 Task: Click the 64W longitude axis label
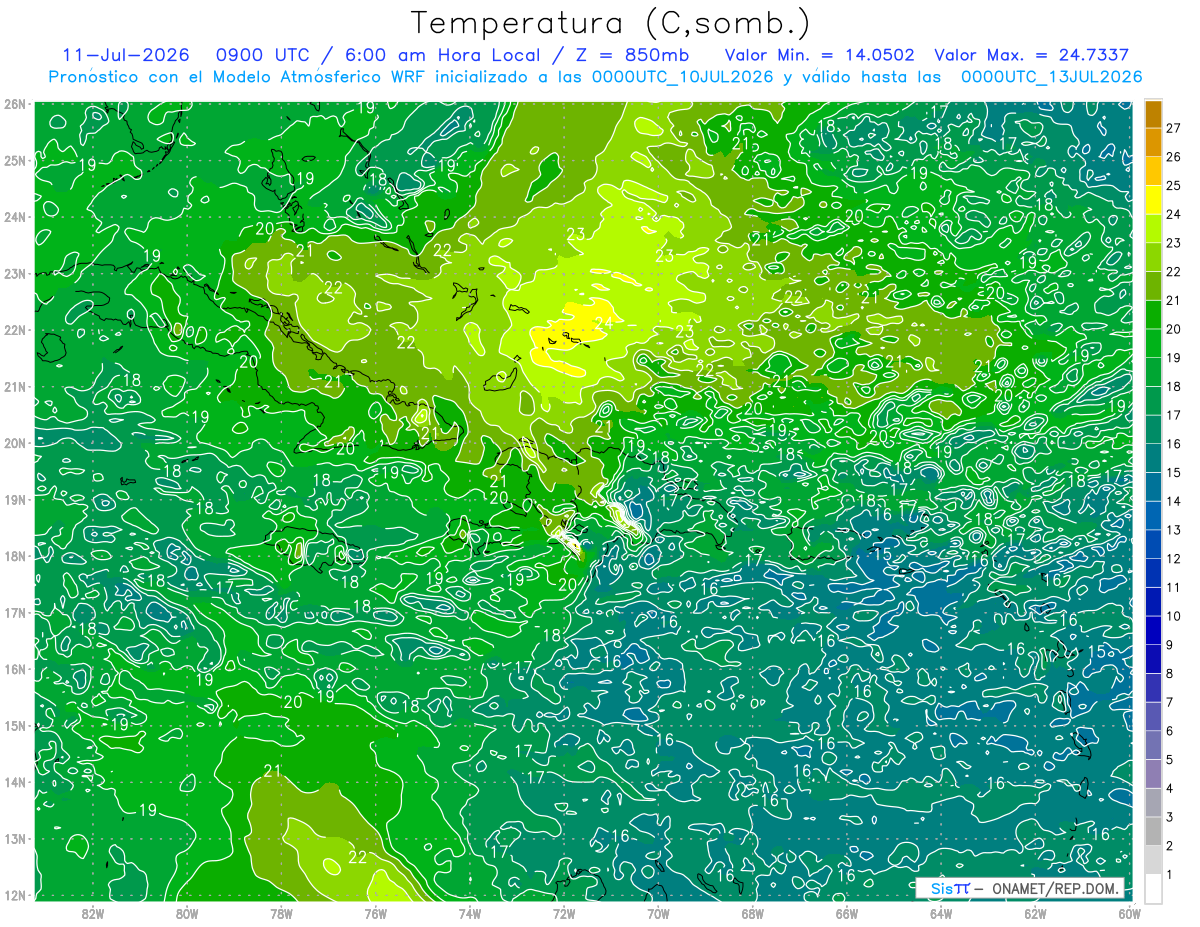coord(941,913)
